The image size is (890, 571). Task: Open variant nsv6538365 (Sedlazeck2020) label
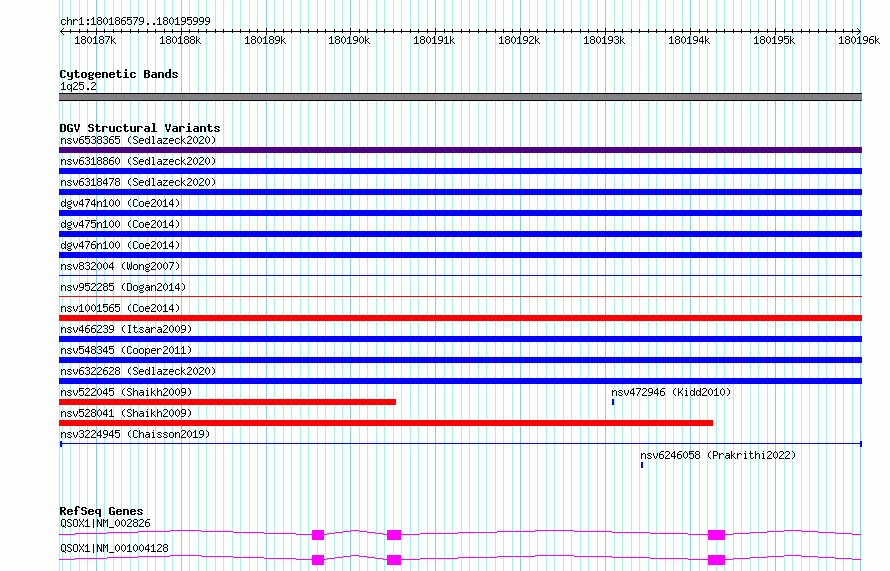(x=138, y=140)
